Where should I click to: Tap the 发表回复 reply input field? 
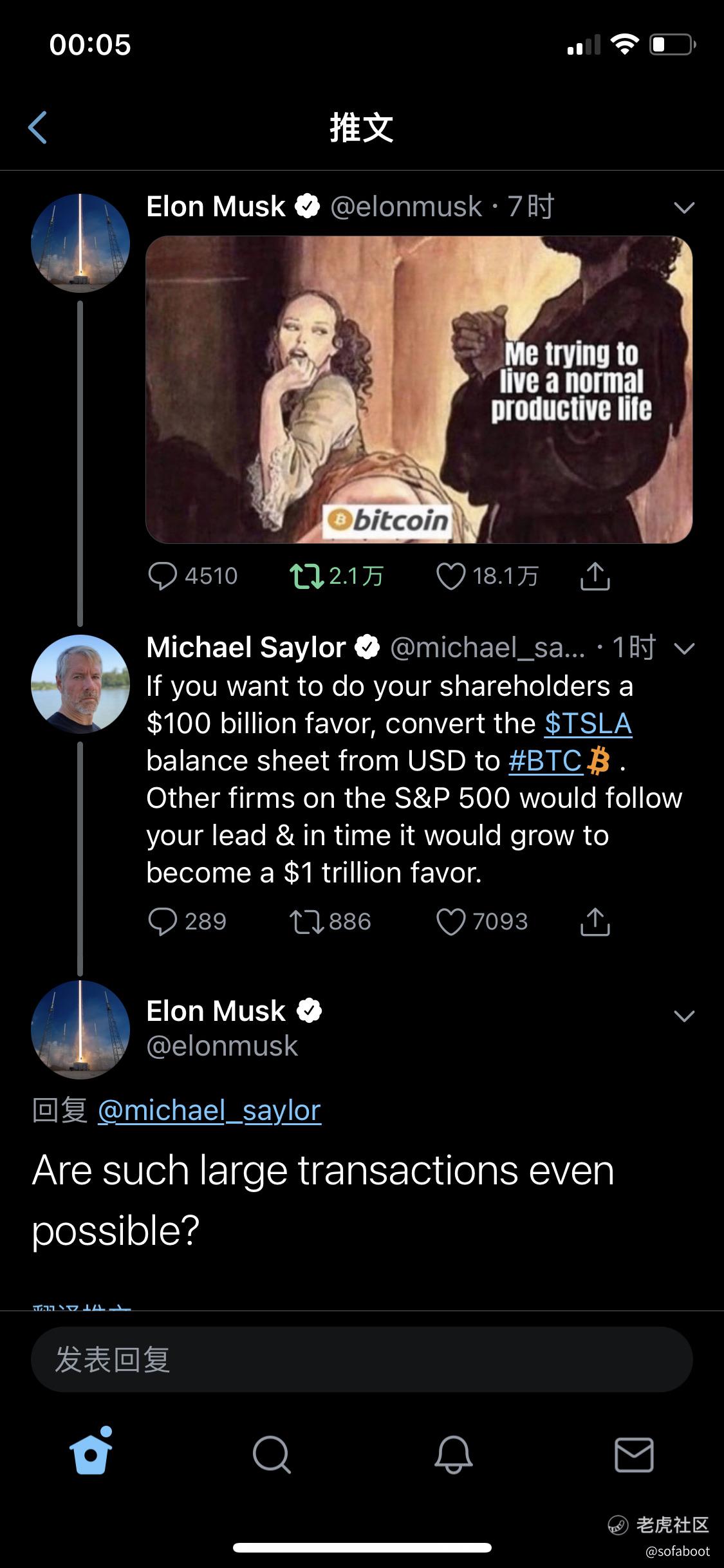[362, 1359]
